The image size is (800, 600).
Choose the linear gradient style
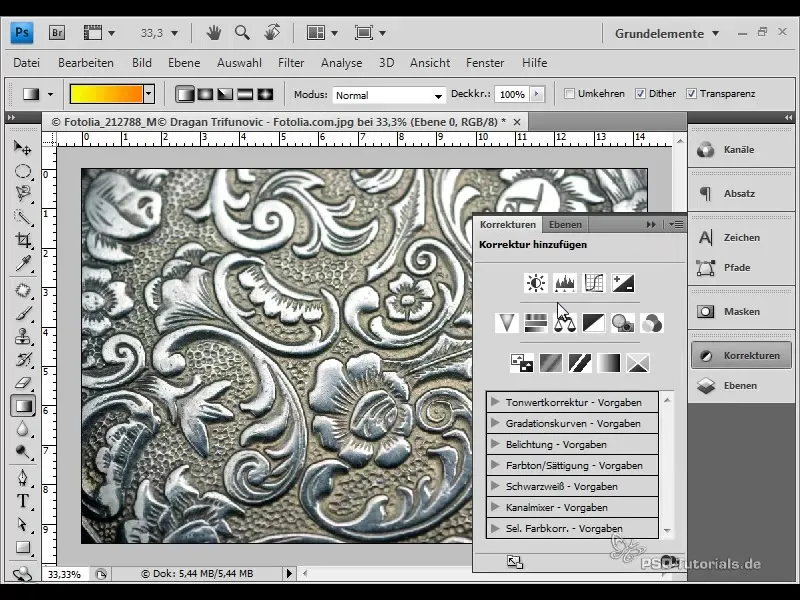(185, 94)
